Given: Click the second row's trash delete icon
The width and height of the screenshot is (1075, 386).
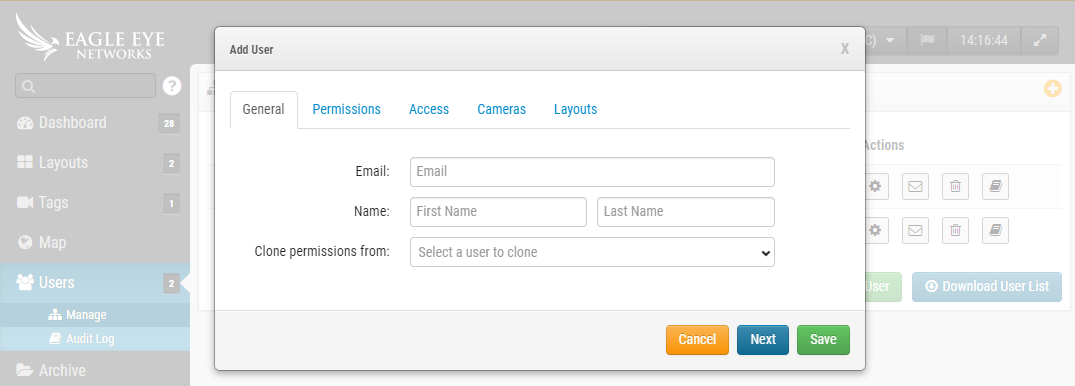Looking at the screenshot, I should 955,230.
